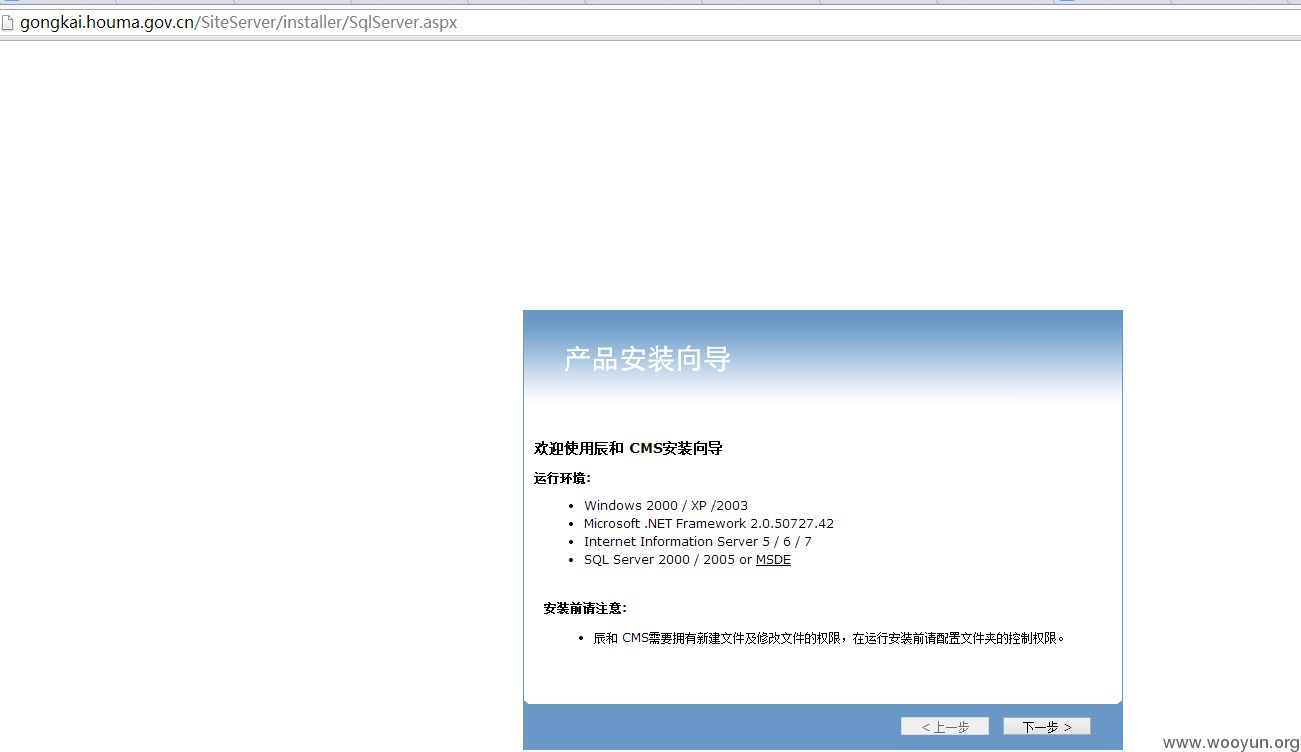Click the SQL Server 2000 / 2005 text
The width and height of the screenshot is (1301, 752).
point(659,560)
